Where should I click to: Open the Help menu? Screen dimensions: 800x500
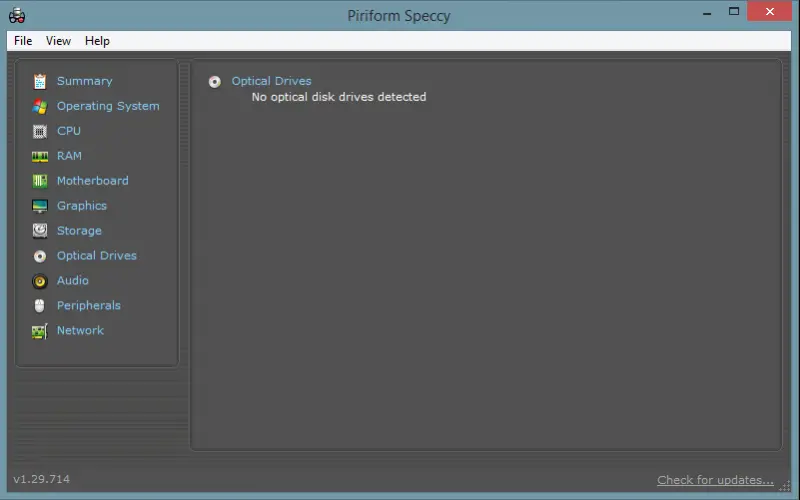click(97, 41)
